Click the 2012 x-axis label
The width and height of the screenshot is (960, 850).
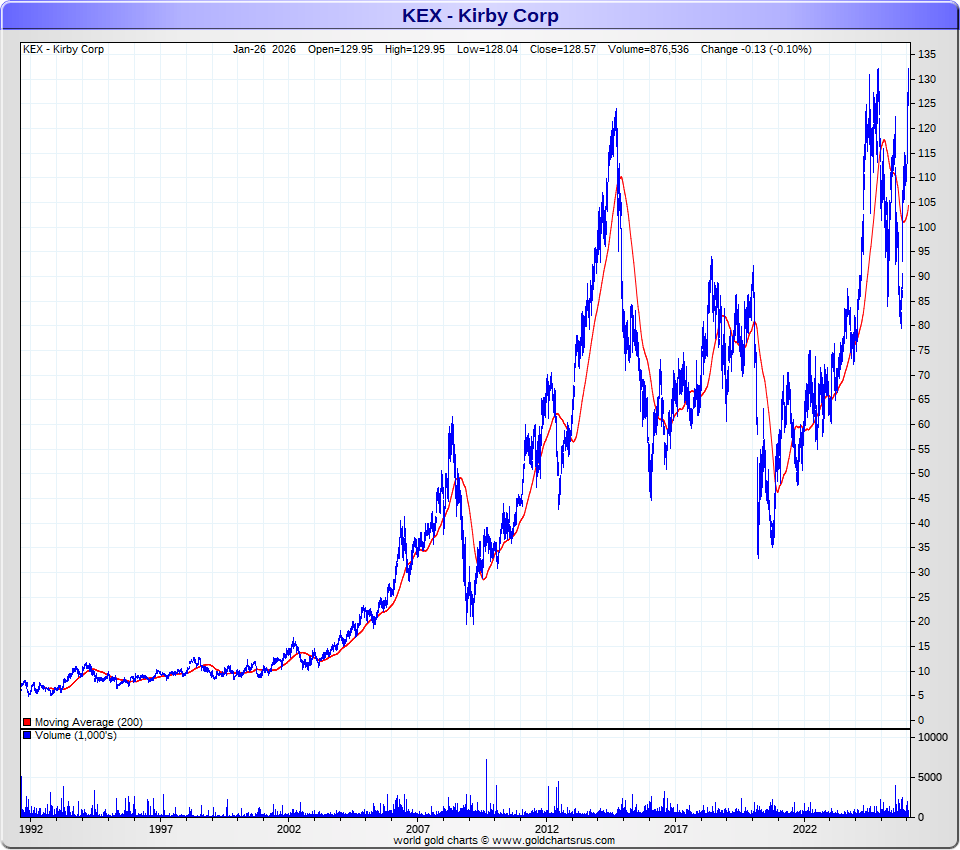[x=547, y=829]
